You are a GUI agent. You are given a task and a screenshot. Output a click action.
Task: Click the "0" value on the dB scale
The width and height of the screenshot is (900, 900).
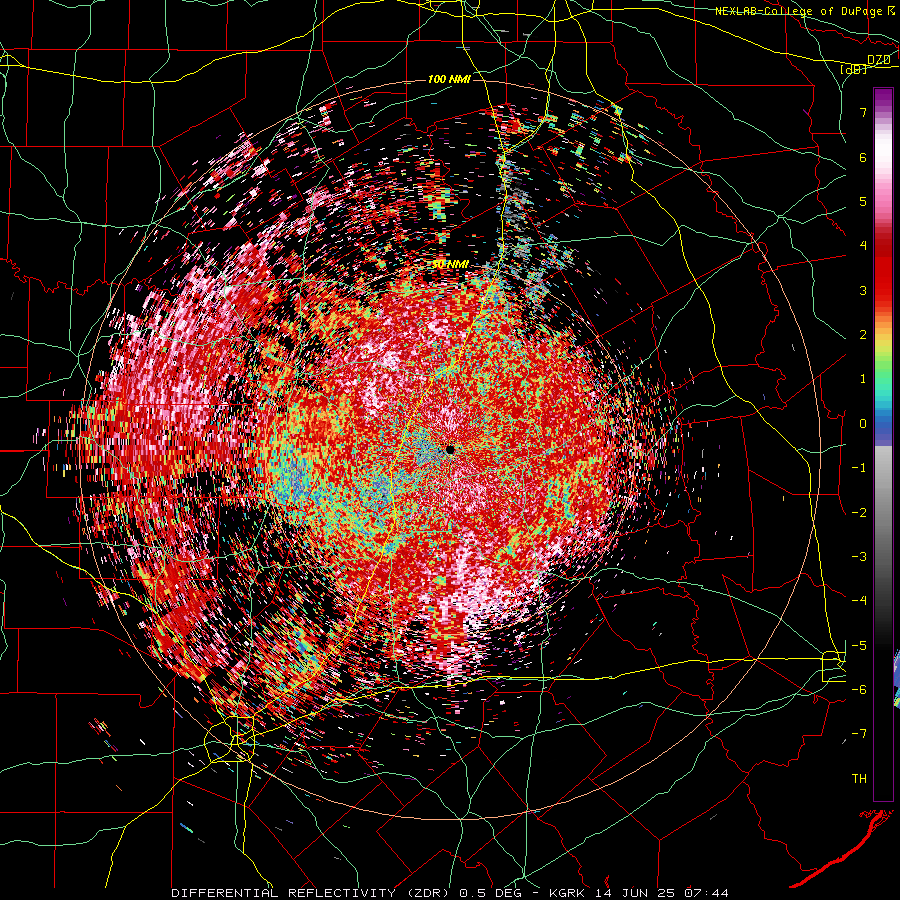pyautogui.click(x=863, y=424)
